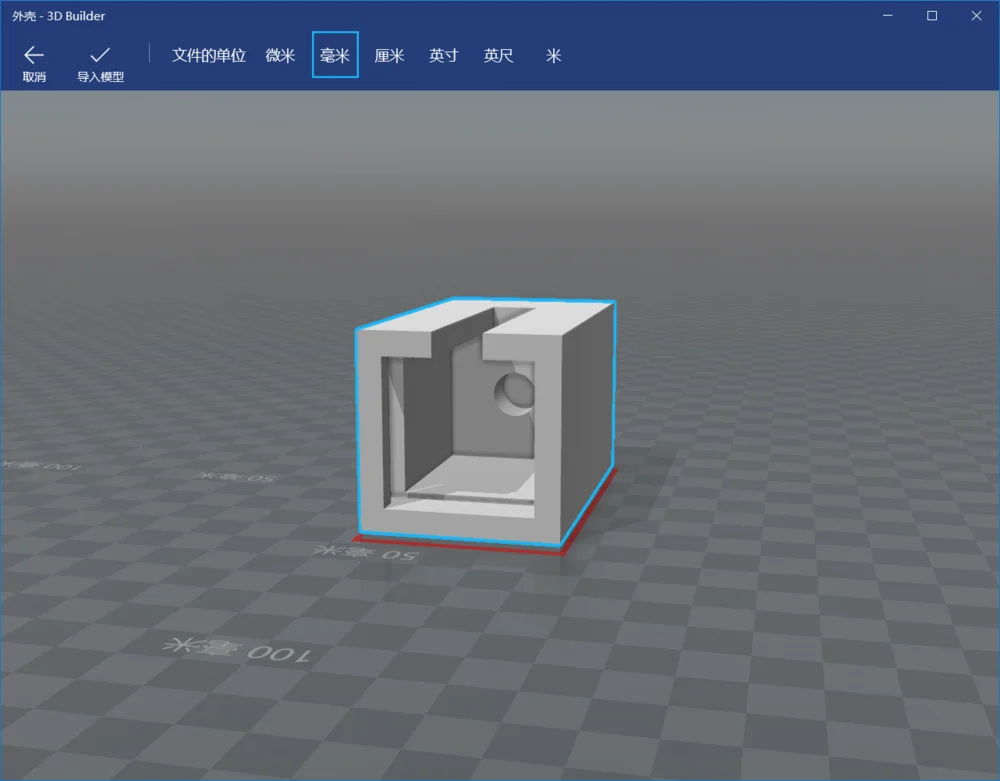Minimize the 3D Builder window
Screen dimensions: 1000x781
click(x=888, y=15)
